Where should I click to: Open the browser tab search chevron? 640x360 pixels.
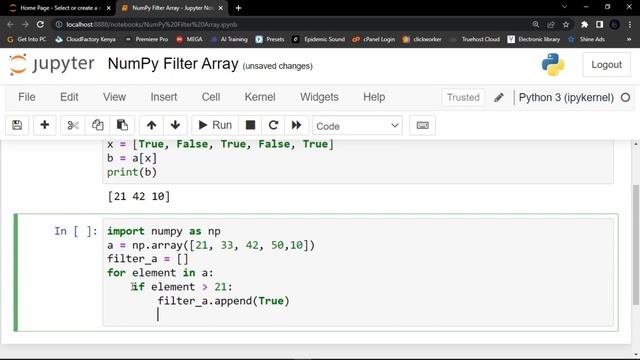(x=564, y=7)
